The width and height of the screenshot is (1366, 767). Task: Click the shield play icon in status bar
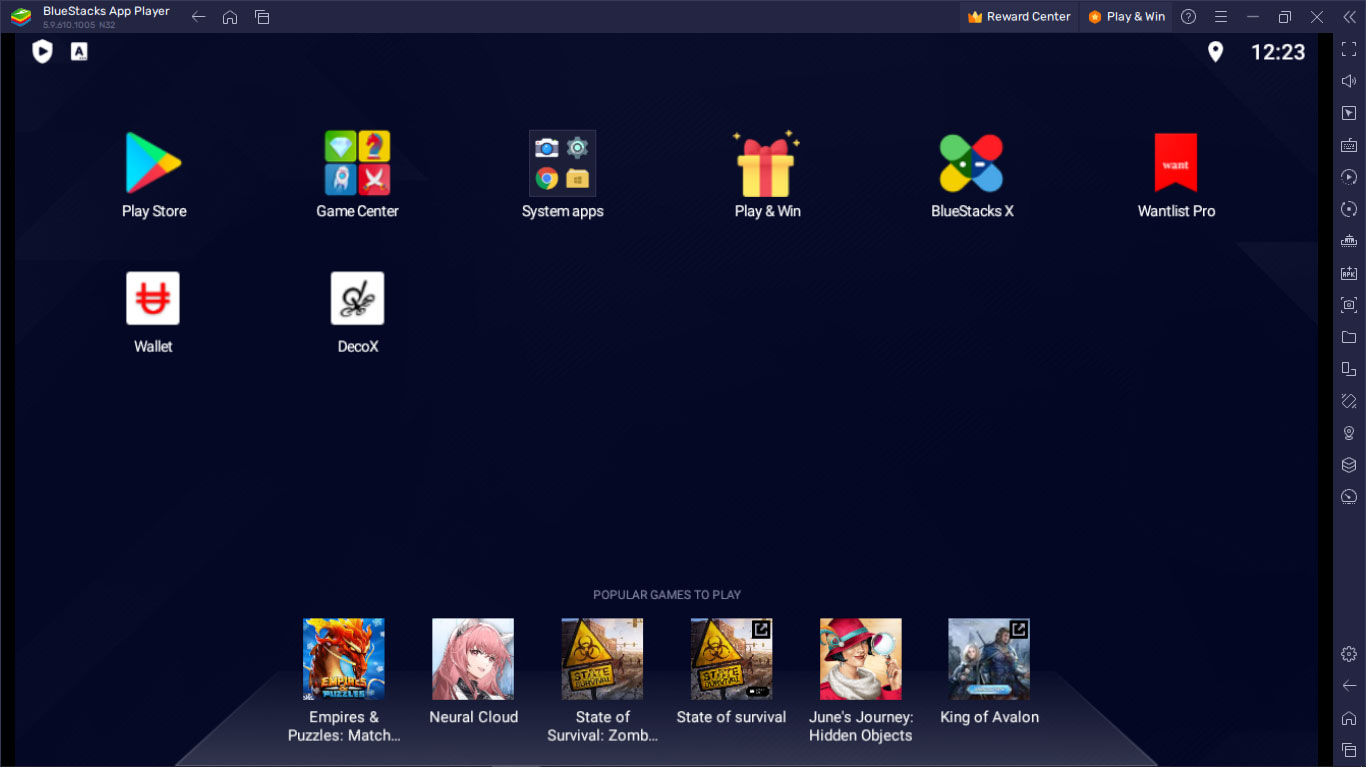tap(42, 51)
